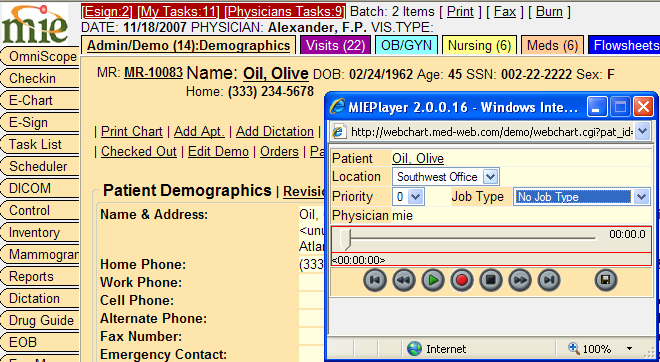The height and width of the screenshot is (362, 660).
Task: Skip to start in MIEPlayer
Action: 375,280
